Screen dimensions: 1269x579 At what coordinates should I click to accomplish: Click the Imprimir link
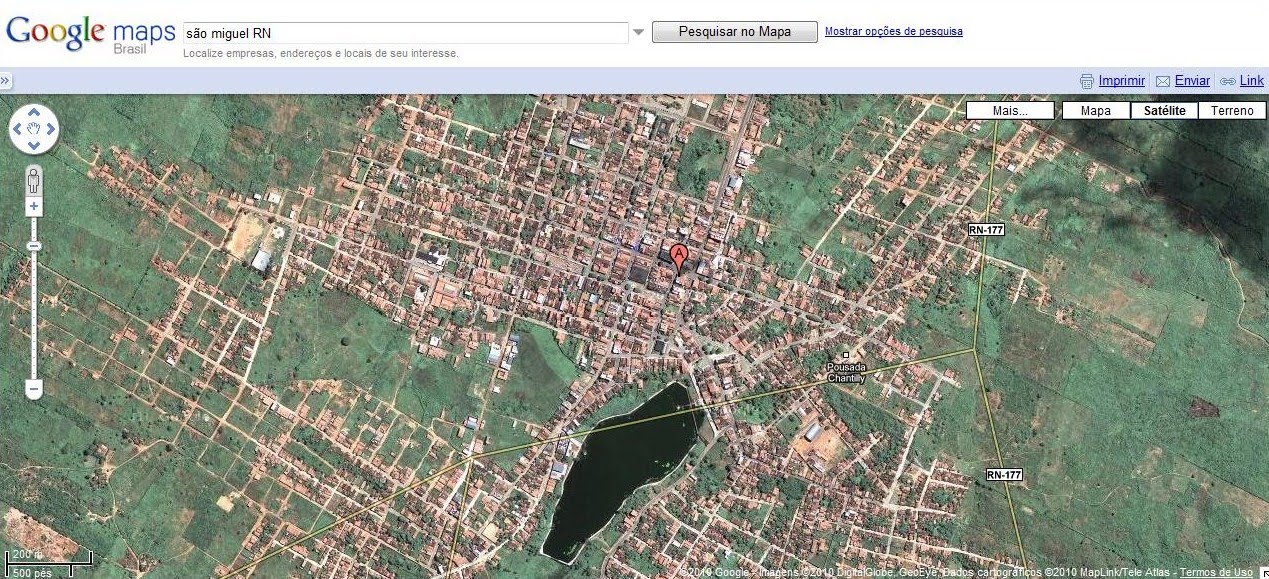[x=1122, y=81]
